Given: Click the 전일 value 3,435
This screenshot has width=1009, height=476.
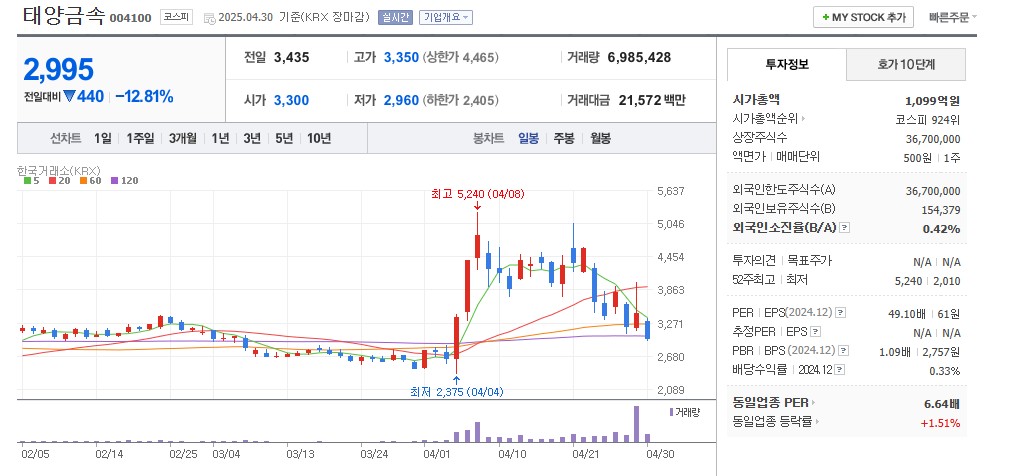Looking at the screenshot, I should click(x=292, y=57).
